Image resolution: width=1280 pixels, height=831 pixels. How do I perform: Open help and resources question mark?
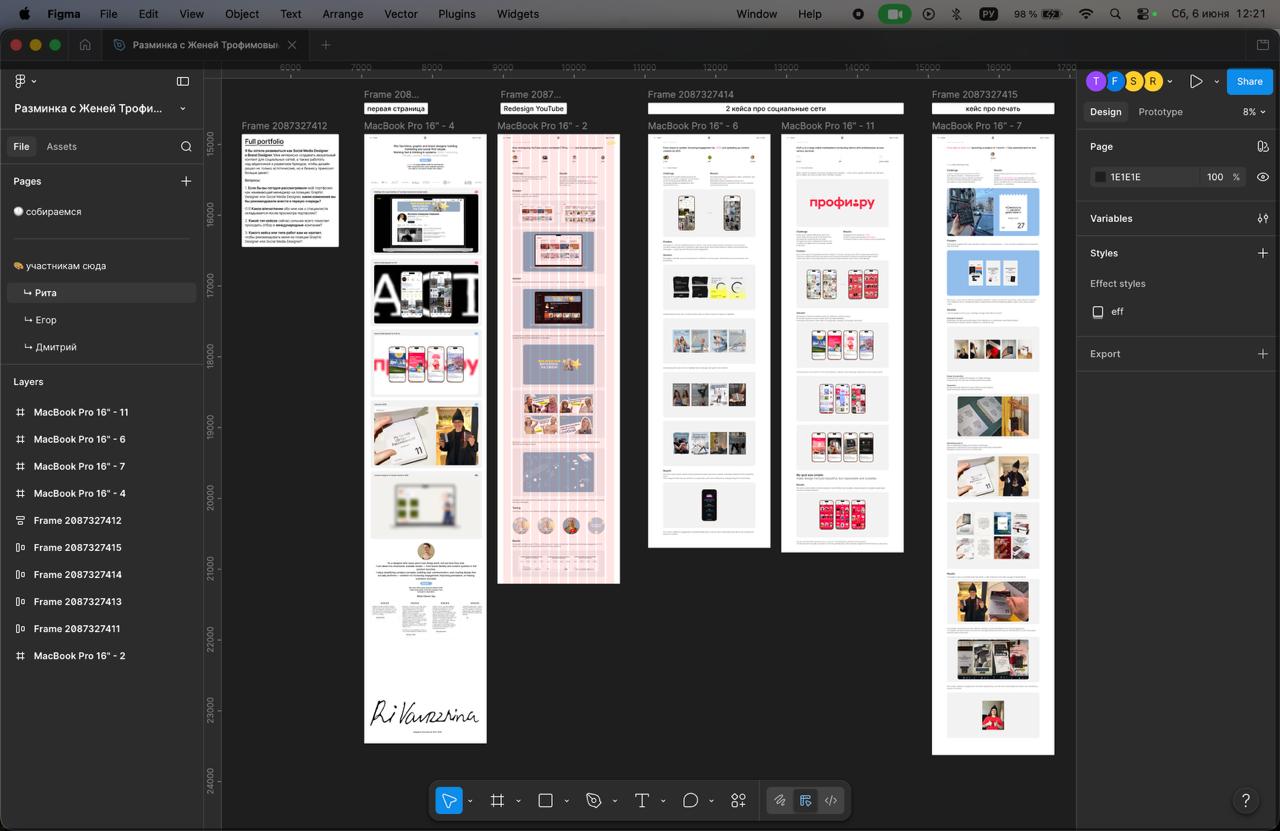[x=1245, y=800]
